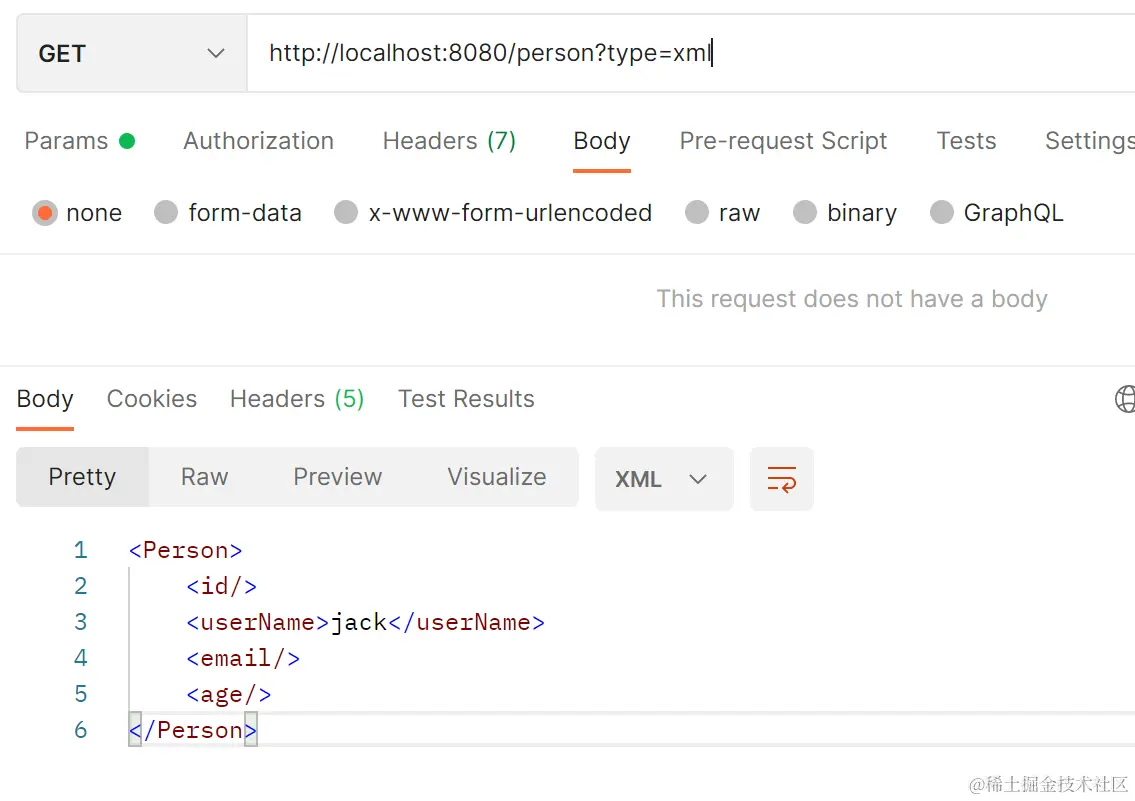Enable the GraphQL body option
This screenshot has width=1135, height=801.
[941, 212]
